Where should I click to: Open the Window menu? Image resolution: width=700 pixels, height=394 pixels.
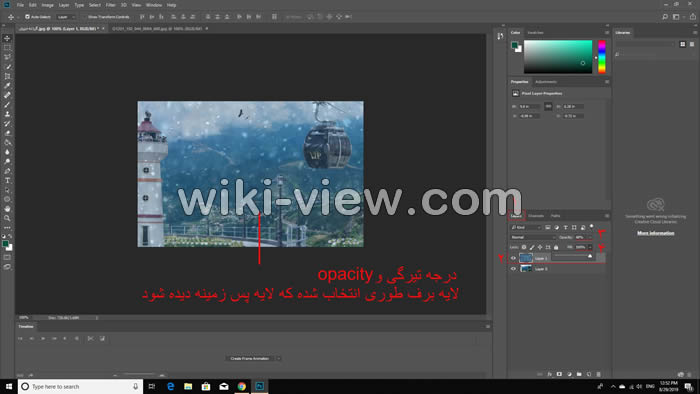[x=154, y=5]
